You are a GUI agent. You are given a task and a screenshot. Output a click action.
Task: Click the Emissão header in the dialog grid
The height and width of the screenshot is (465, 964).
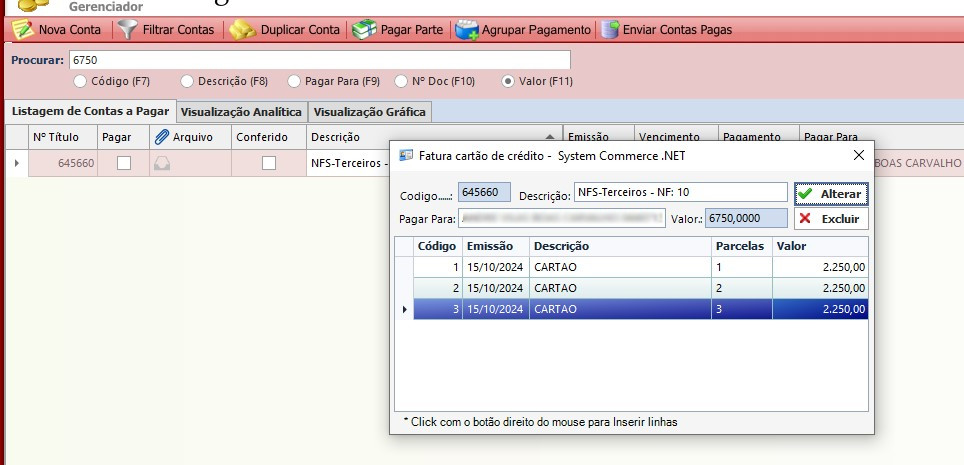click(x=496, y=247)
